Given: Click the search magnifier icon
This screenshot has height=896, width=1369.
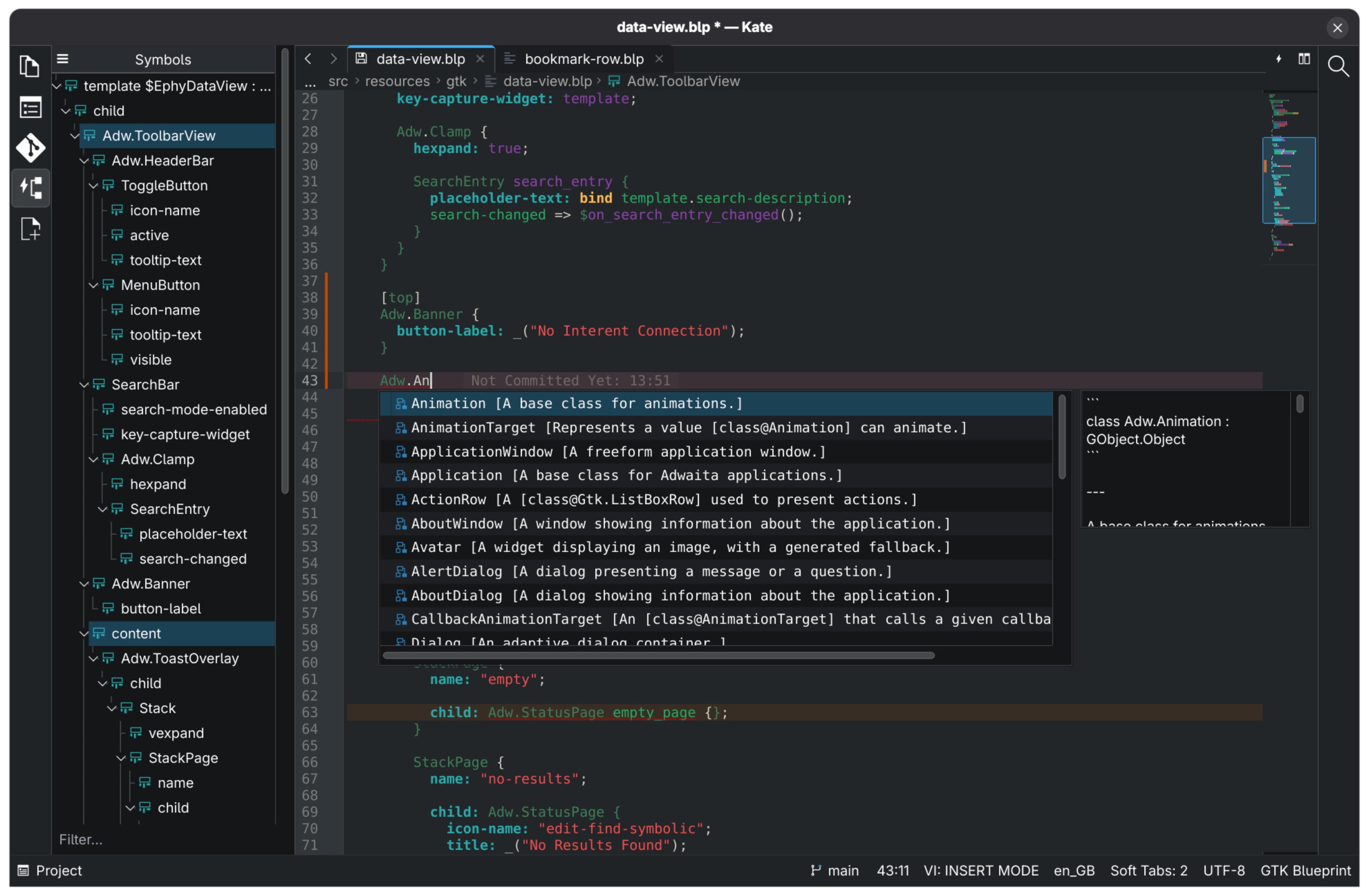Looking at the screenshot, I should 1338,66.
